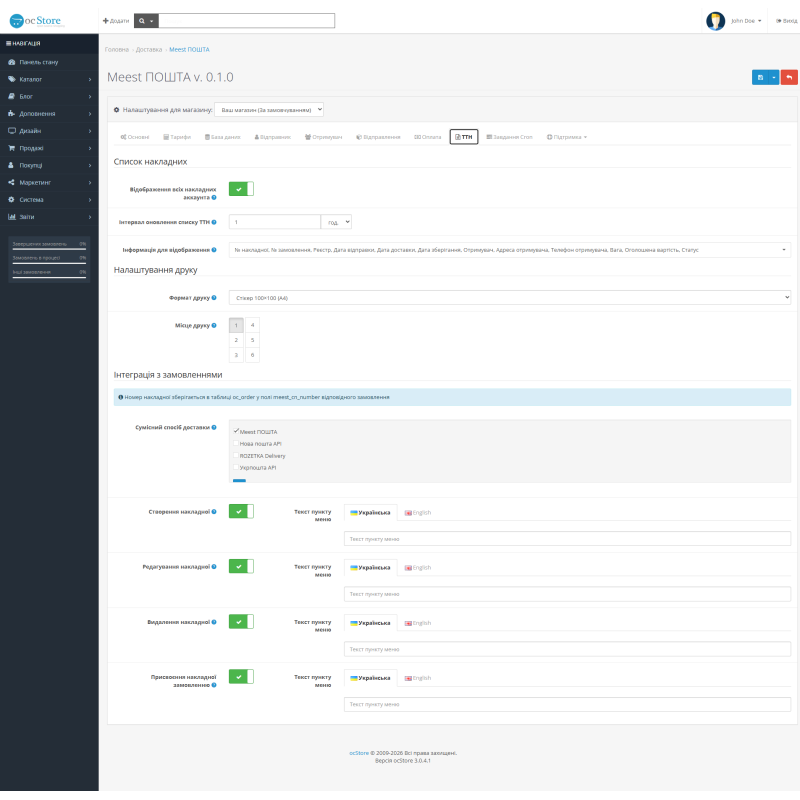800x800 pixels.
Task: Click the Доставка breadcrumb link
Action: coord(149,49)
